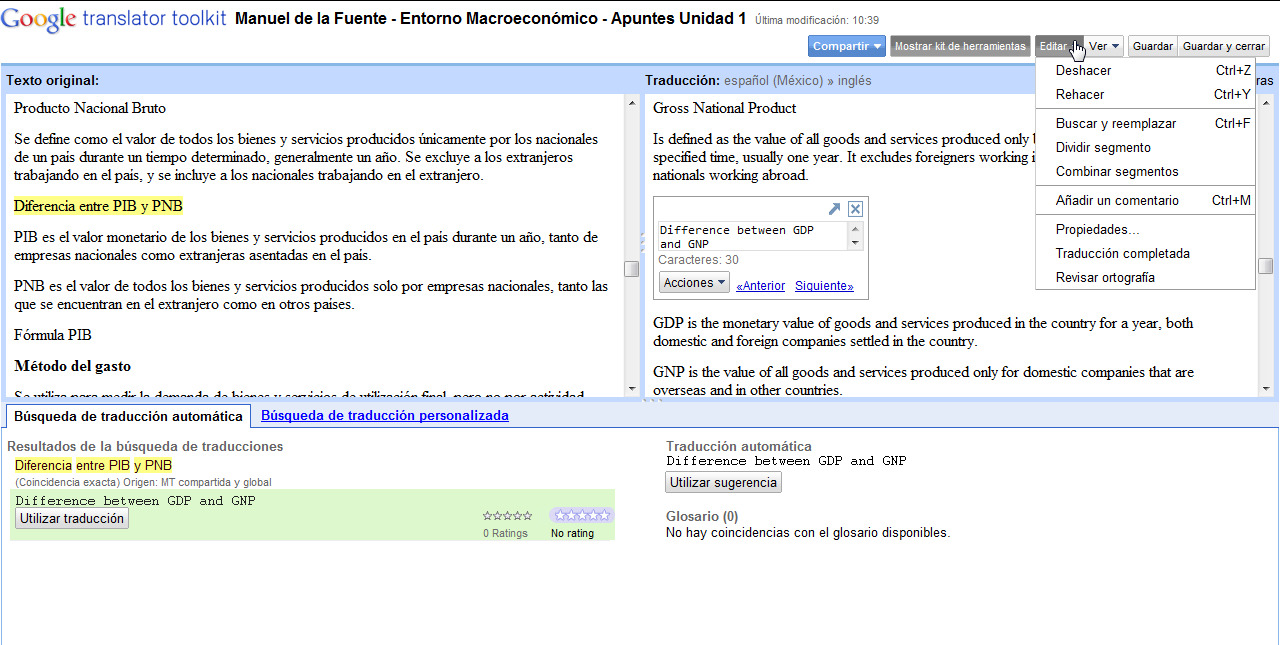Click the translation paragraph starting 'Is defined as the value'
This screenshot has width=1280, height=645.
pos(843,157)
